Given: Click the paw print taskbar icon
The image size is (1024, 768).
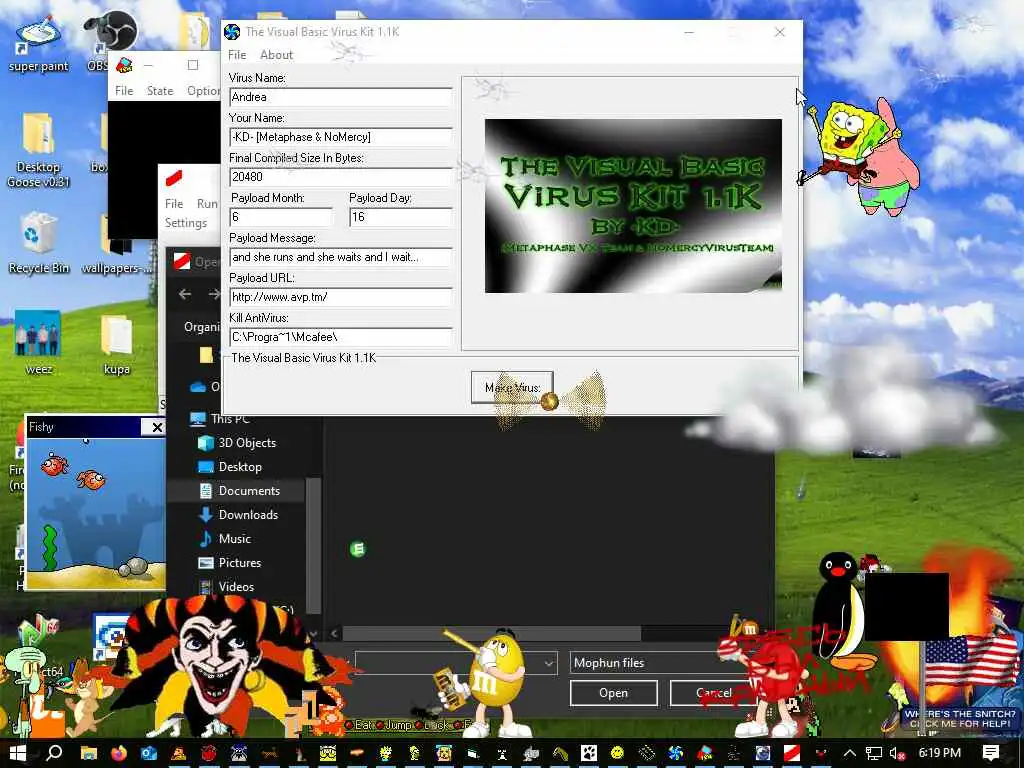Looking at the screenshot, I should pos(589,753).
